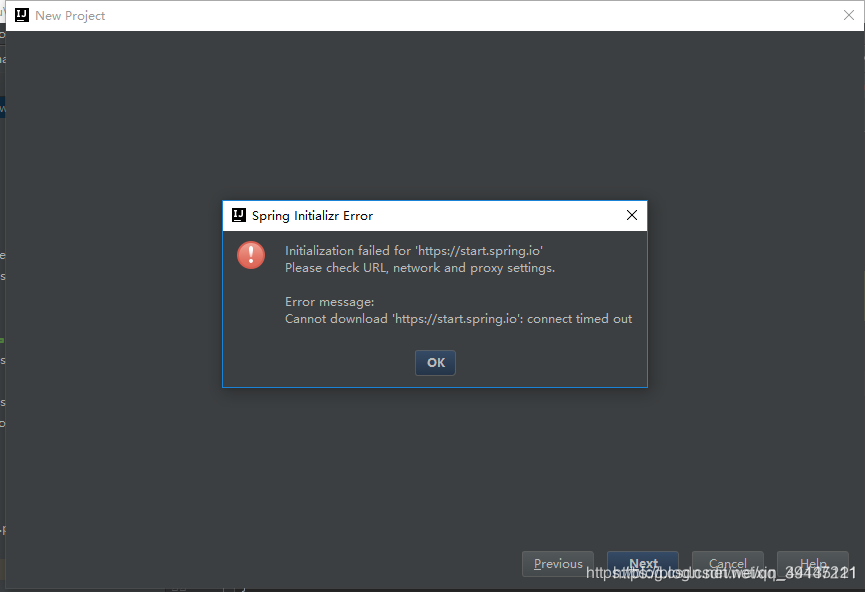Click the 'New Project' window title text

70,15
